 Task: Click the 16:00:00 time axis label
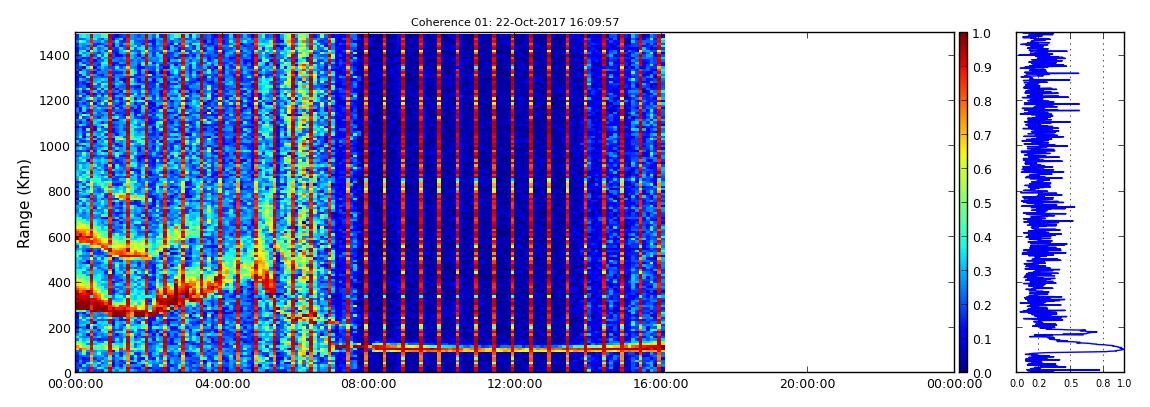click(662, 384)
